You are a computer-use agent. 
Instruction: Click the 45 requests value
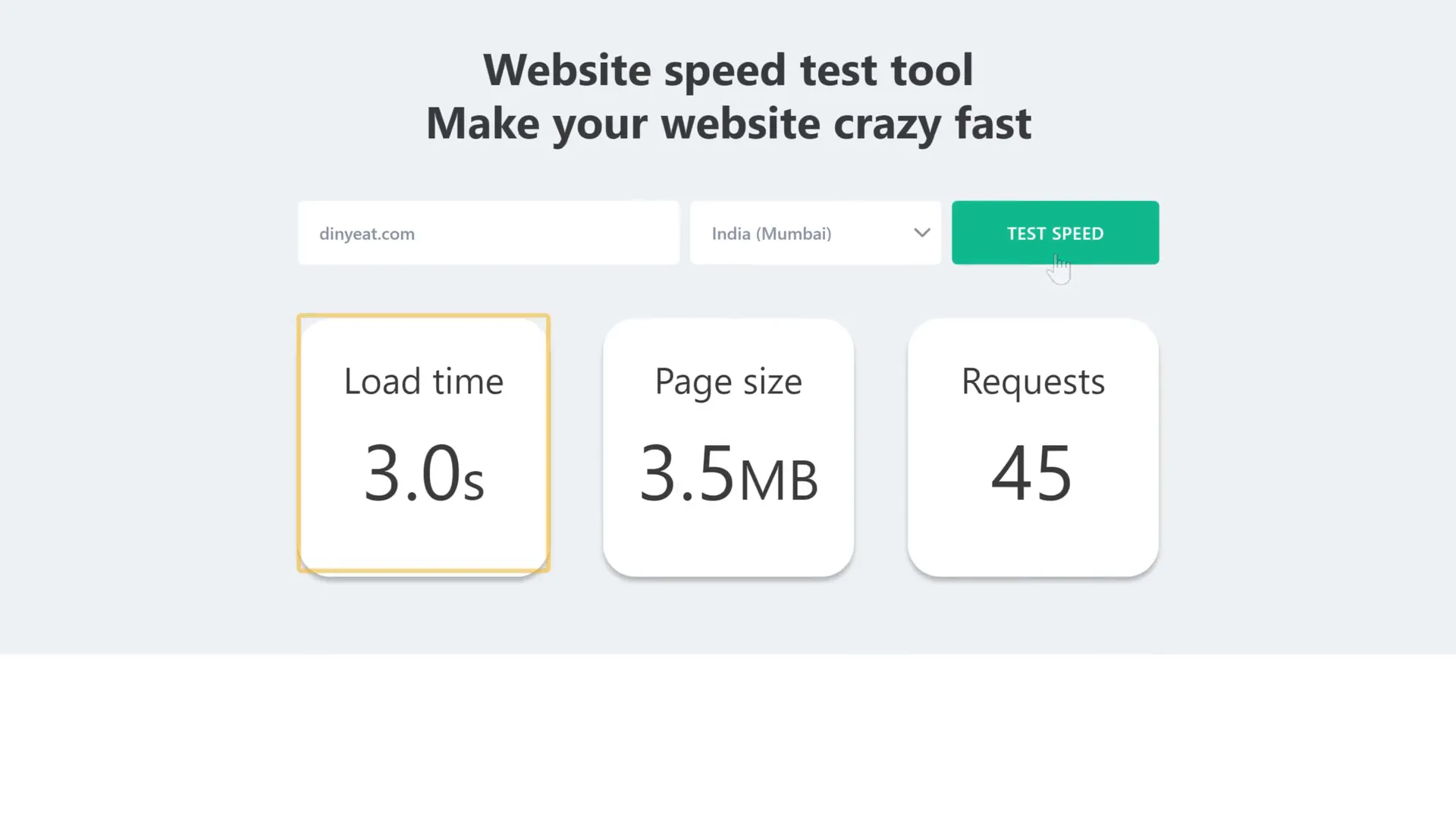click(x=1032, y=473)
